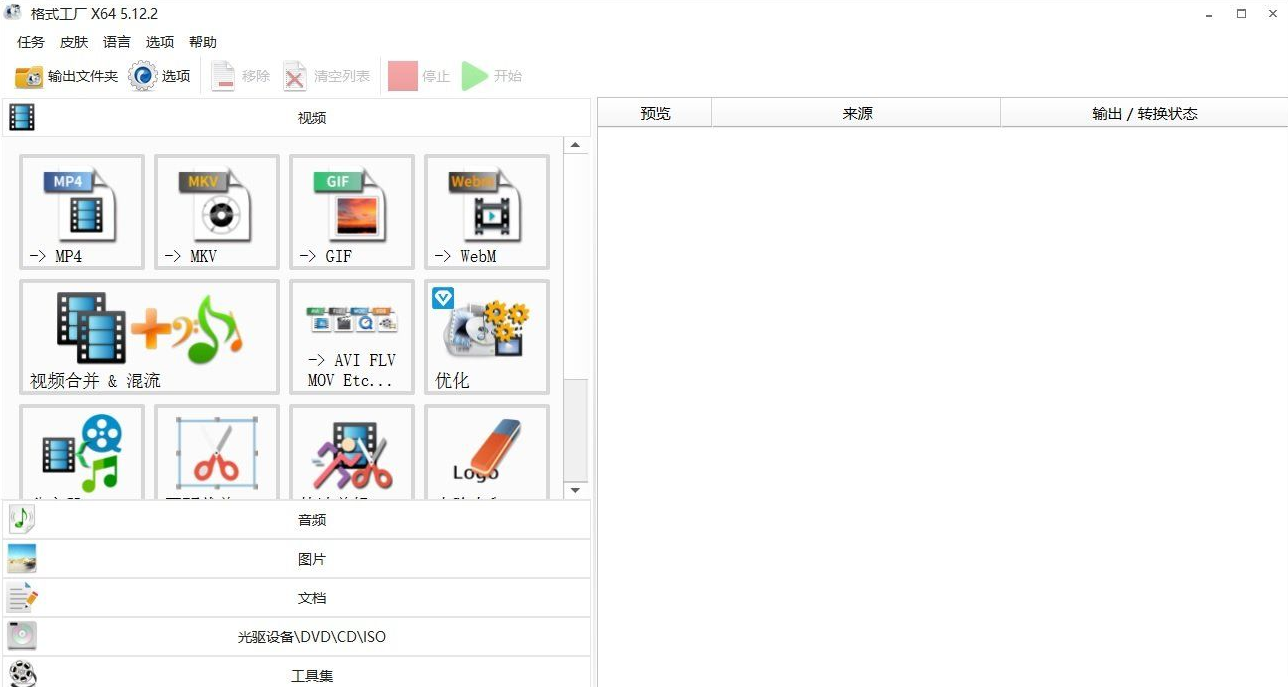
Task: Open the GIF converter
Action: 351,212
